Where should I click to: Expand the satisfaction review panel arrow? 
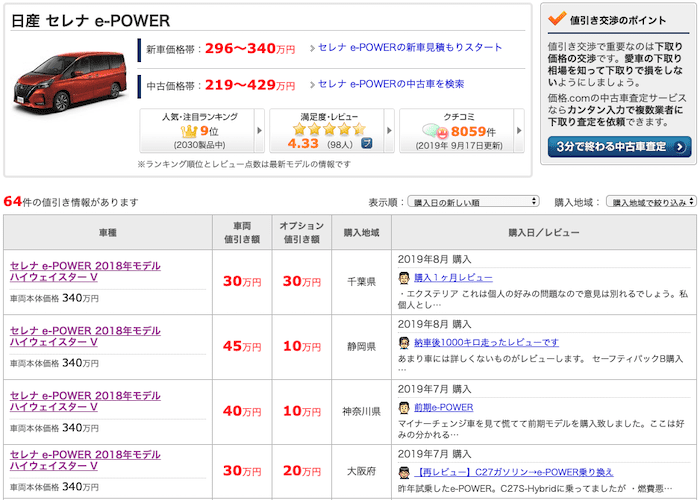point(389,130)
